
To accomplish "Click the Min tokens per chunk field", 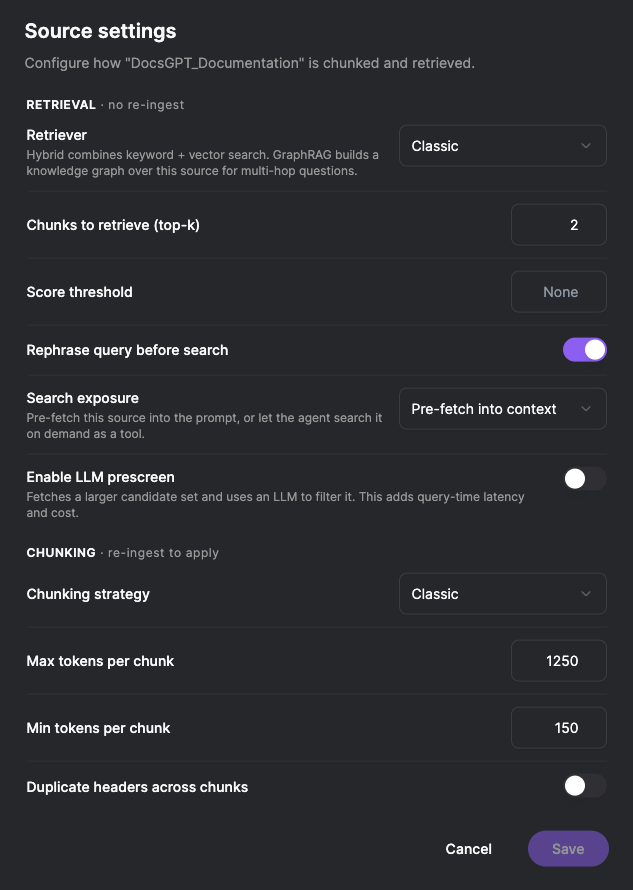I will pos(559,728).
